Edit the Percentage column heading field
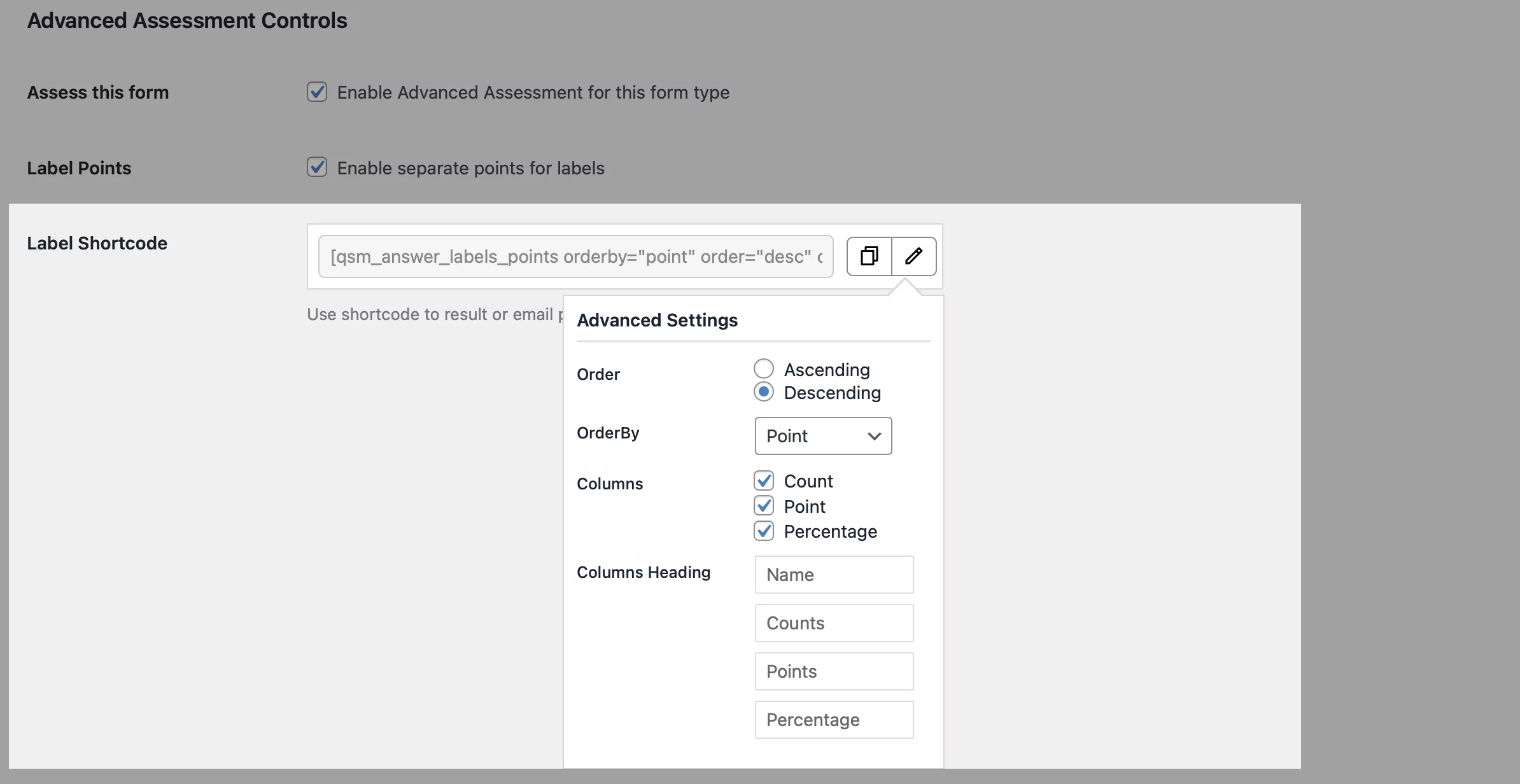1520x784 pixels. pyautogui.click(x=834, y=720)
